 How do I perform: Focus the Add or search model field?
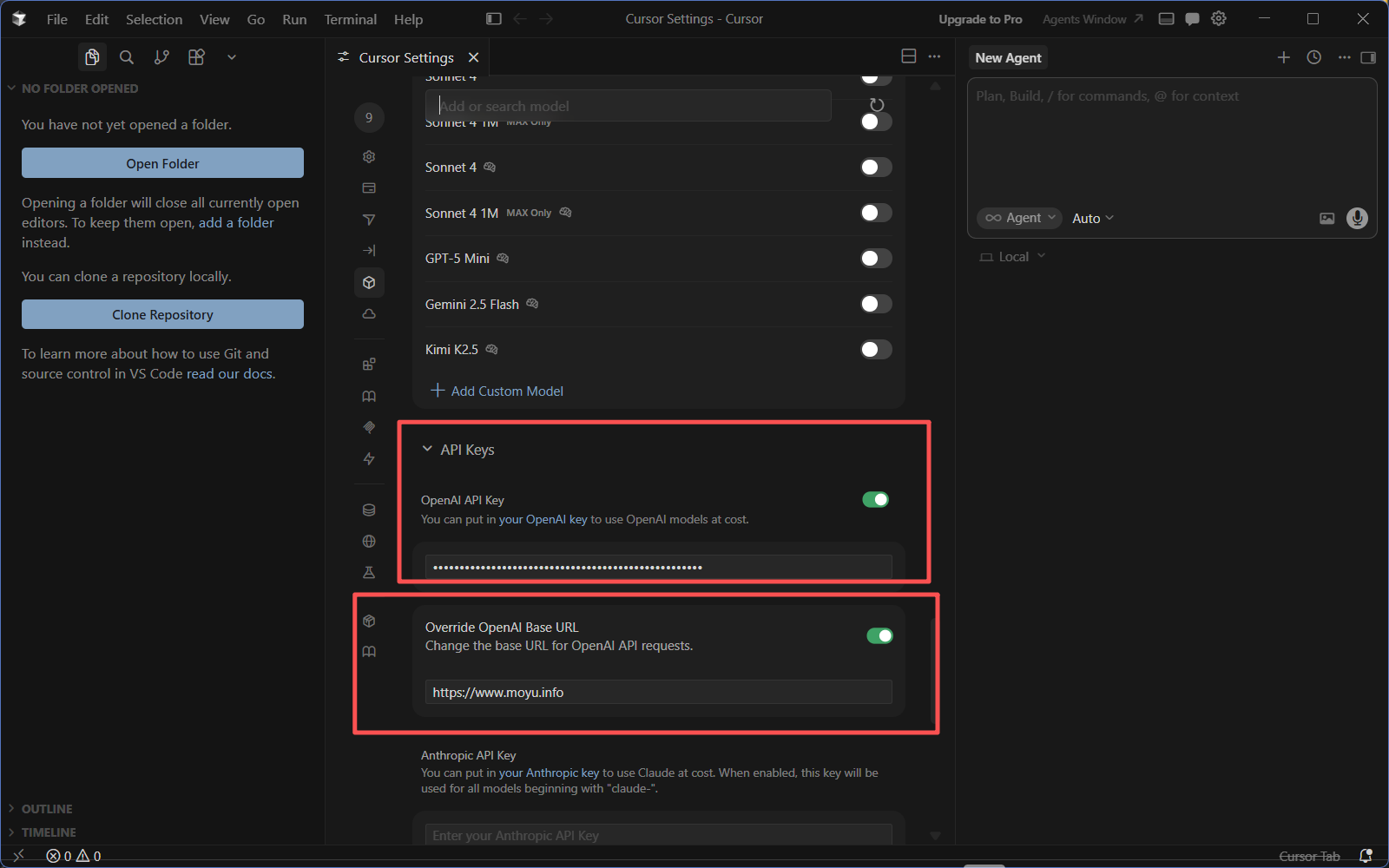[628, 106]
